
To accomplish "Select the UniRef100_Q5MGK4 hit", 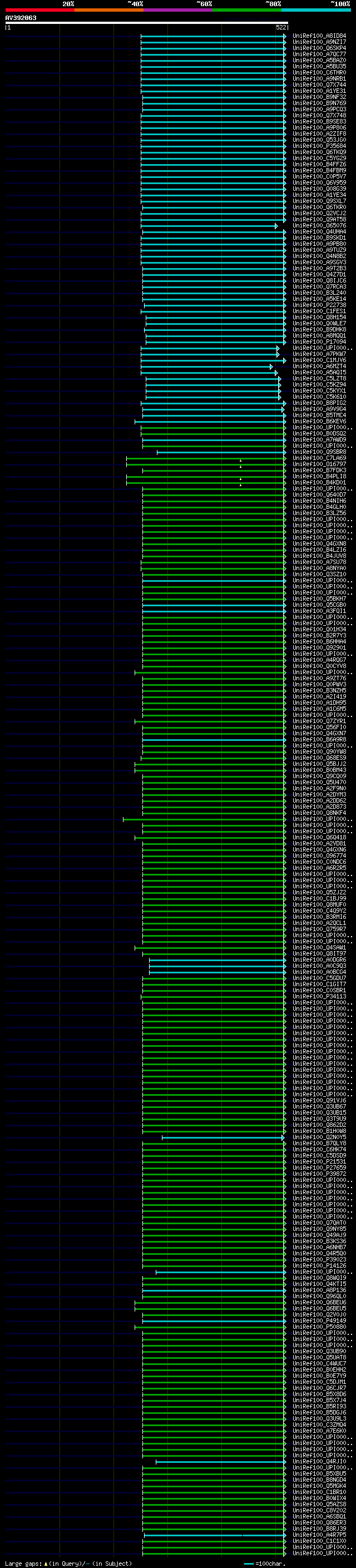I will 319,1486.
